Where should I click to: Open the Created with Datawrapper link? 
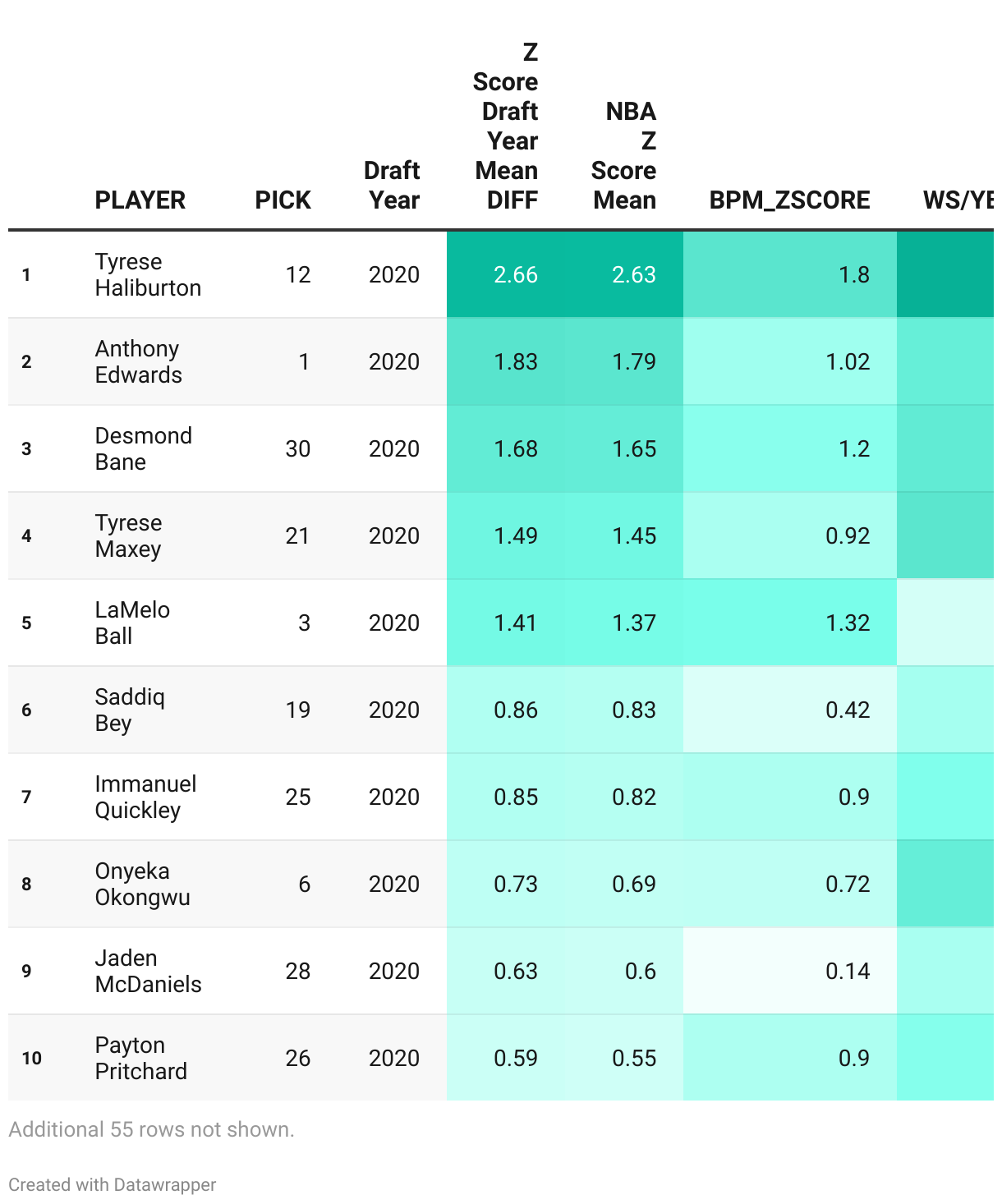pyautogui.click(x=113, y=1184)
